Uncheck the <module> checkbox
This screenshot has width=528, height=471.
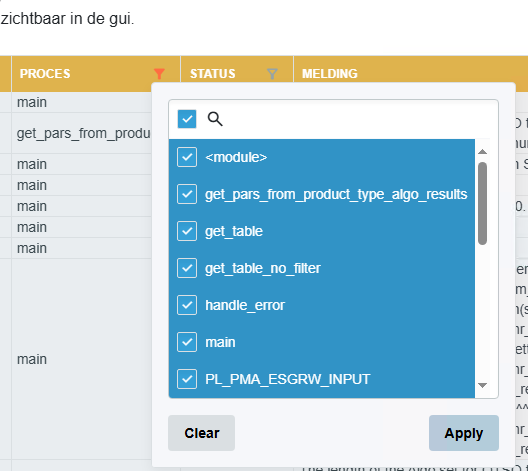click(x=187, y=157)
